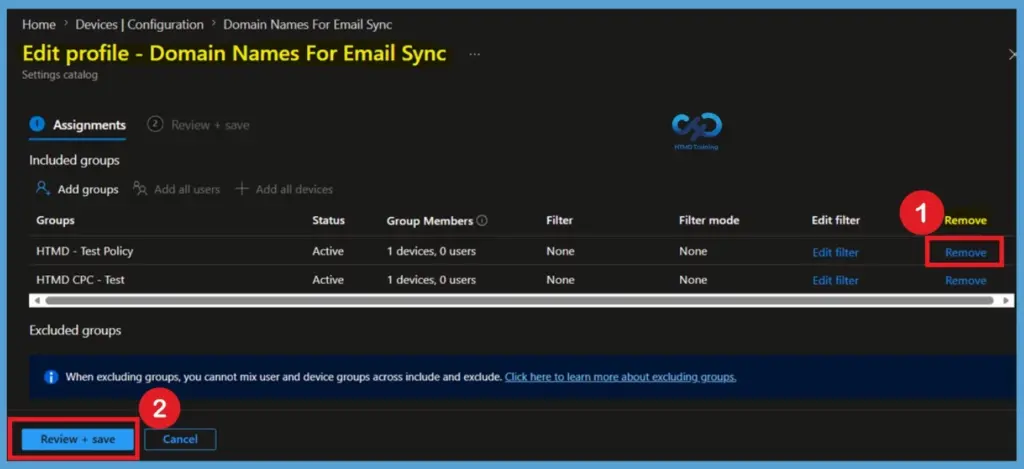Go to the Home breadcrumb
This screenshot has height=469, width=1024.
pos(38,25)
